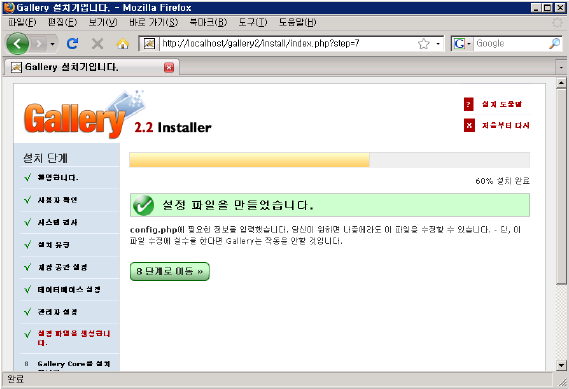
Task: Open the 시스템 검사 step in the sidebar
Action: [x=57, y=222]
